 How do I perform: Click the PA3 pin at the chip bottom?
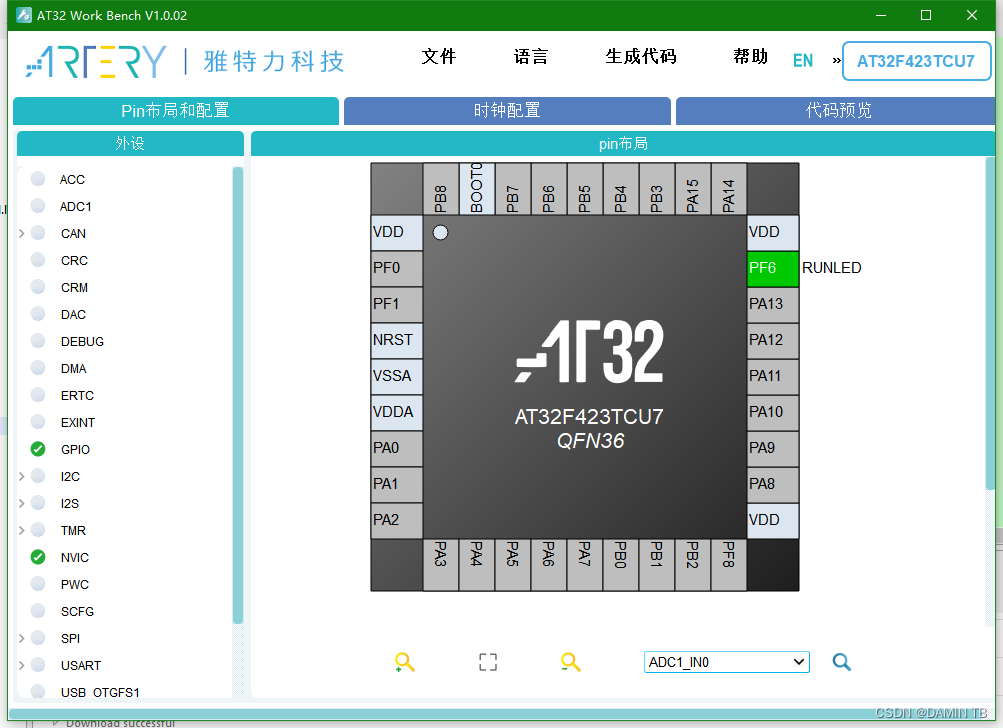point(441,564)
